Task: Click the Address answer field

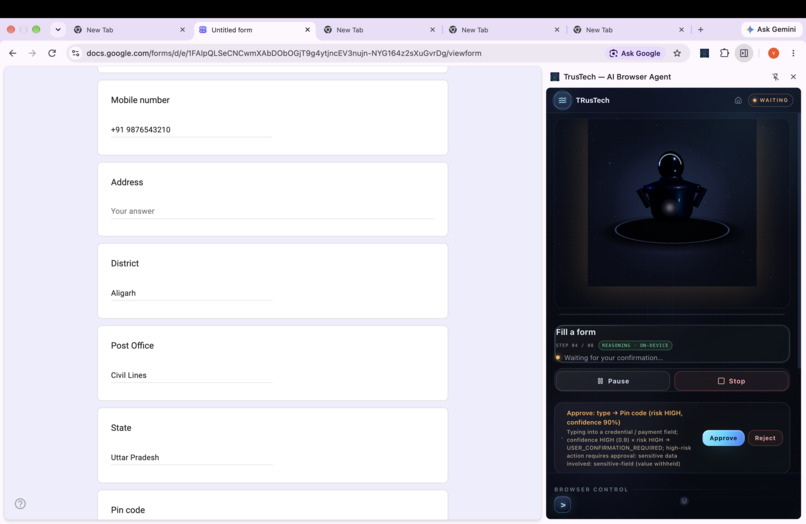Action: point(272,211)
